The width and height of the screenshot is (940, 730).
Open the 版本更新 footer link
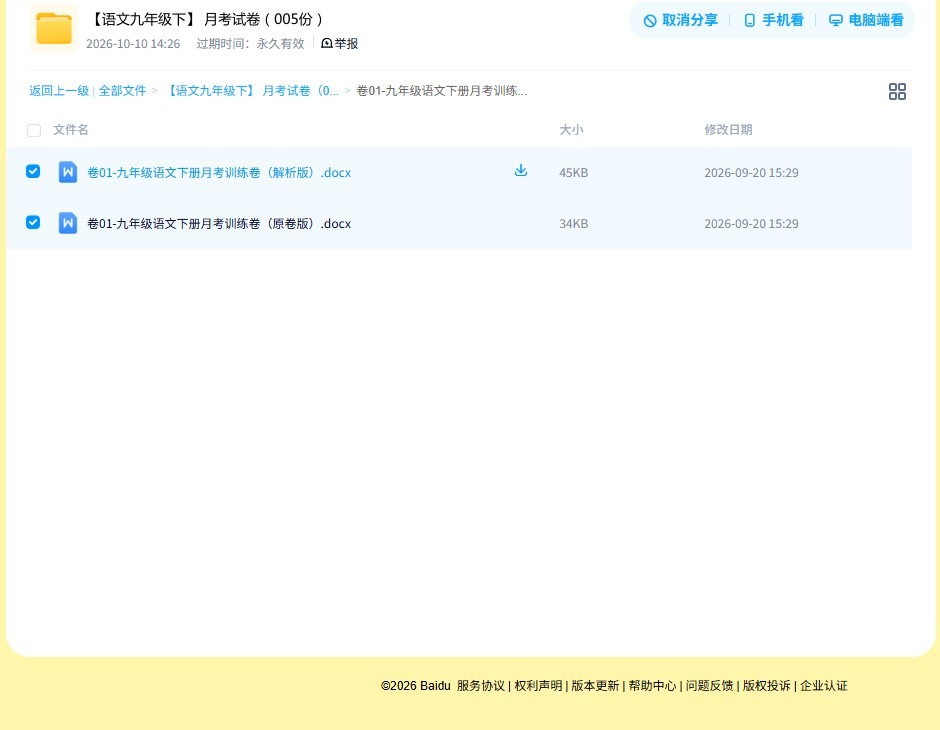pyautogui.click(x=595, y=686)
